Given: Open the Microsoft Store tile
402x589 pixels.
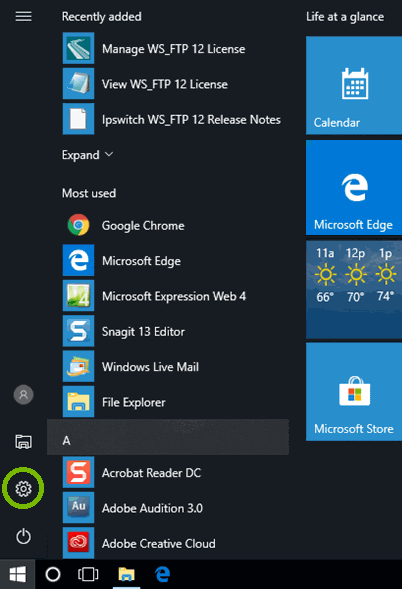Looking at the screenshot, I should click(354, 391).
